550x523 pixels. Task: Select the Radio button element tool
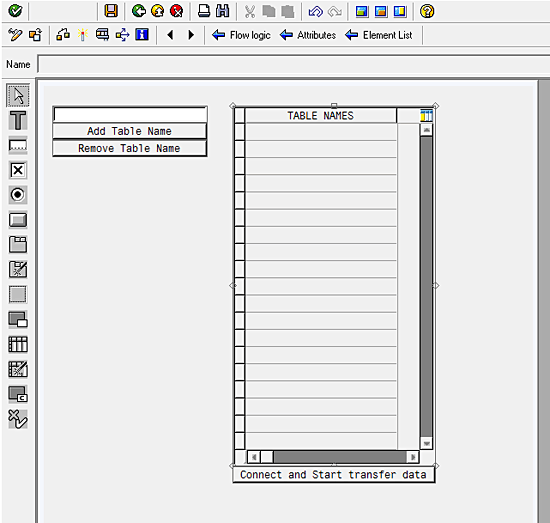tap(18, 195)
